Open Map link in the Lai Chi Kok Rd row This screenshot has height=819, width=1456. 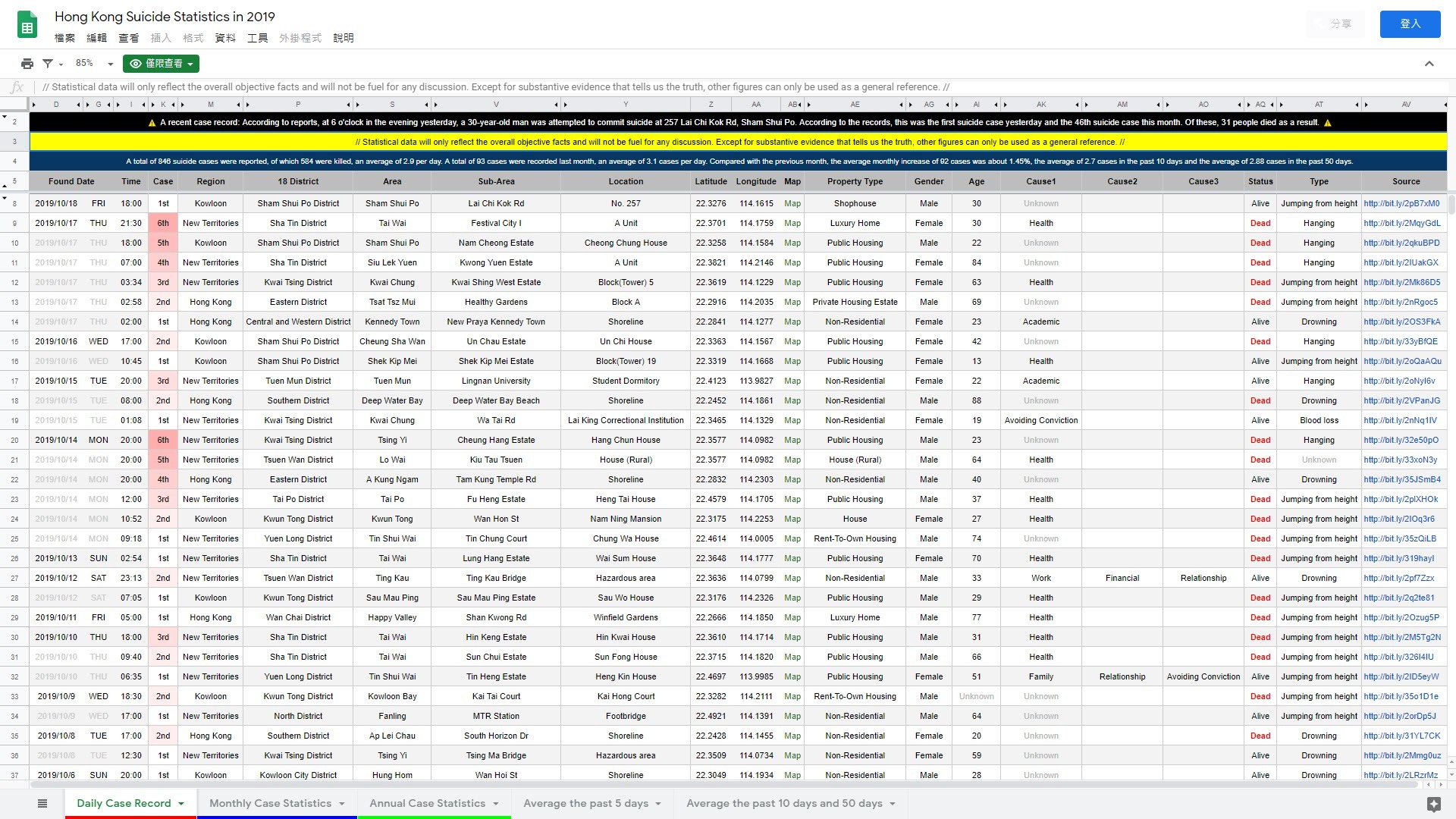[792, 203]
